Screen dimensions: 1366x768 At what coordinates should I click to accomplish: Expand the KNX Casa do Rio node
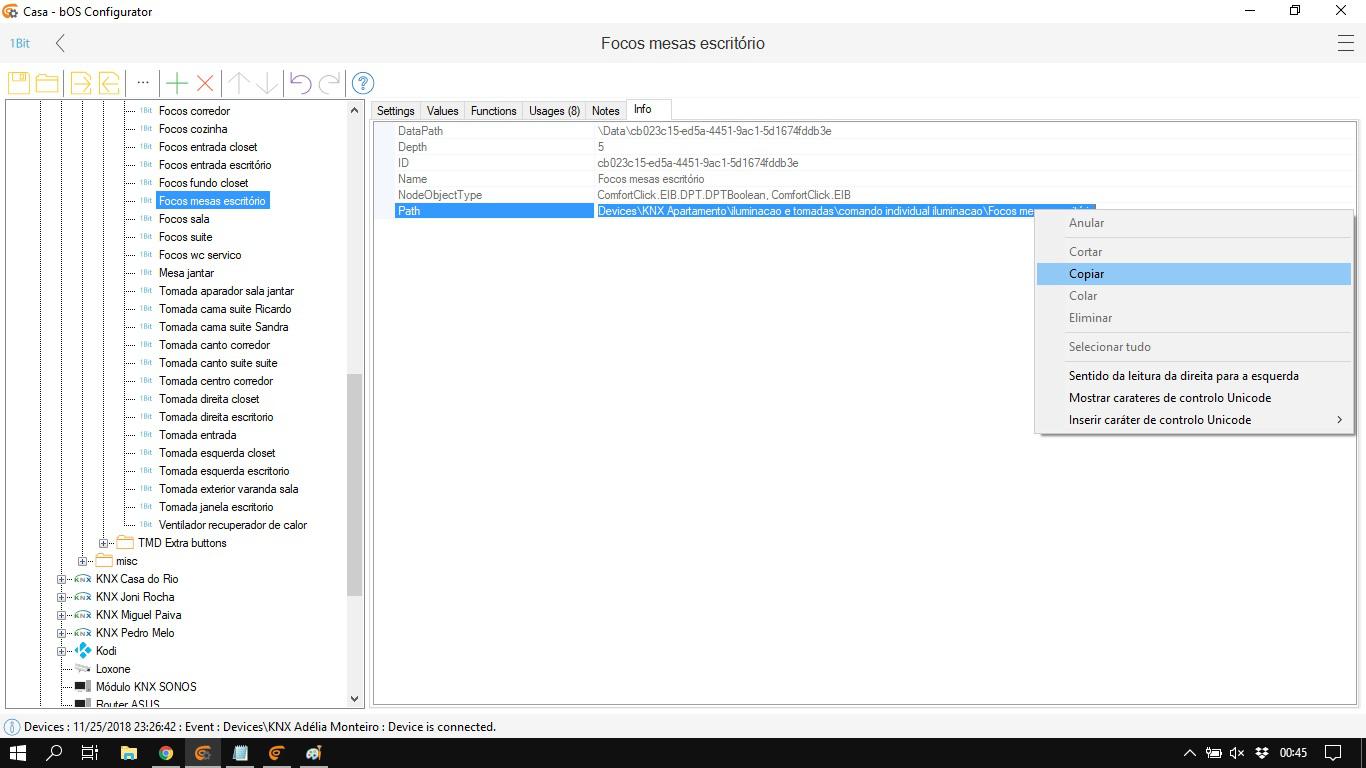[x=61, y=579]
